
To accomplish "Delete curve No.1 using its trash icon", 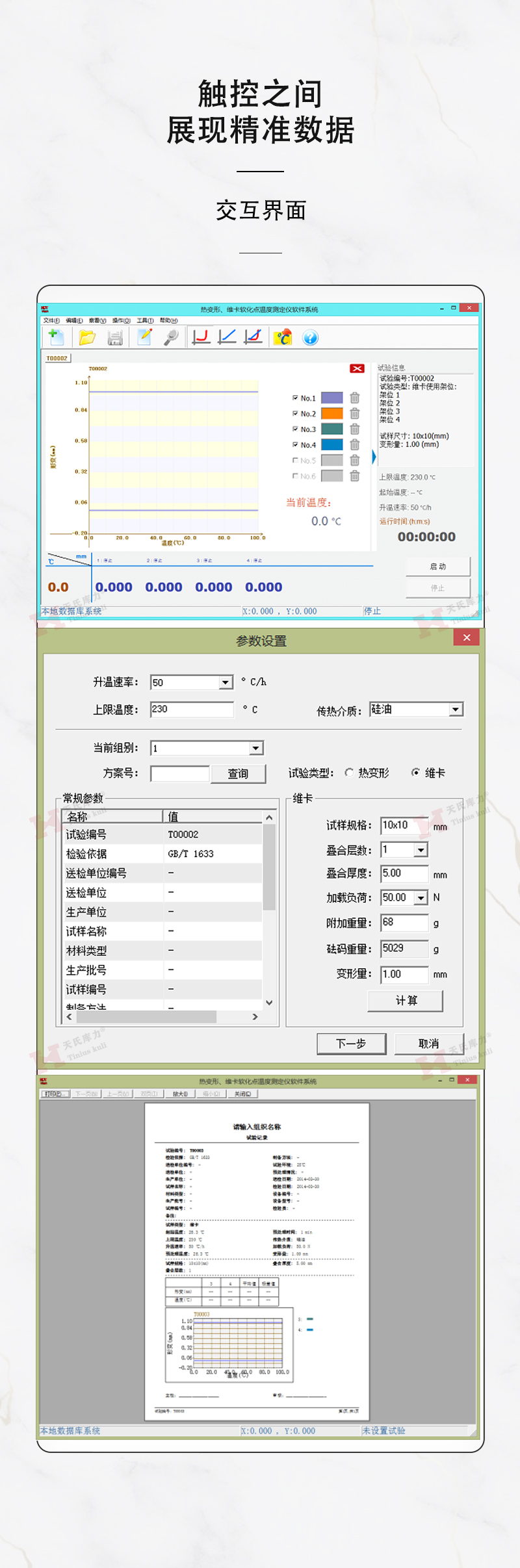I will (x=355, y=398).
